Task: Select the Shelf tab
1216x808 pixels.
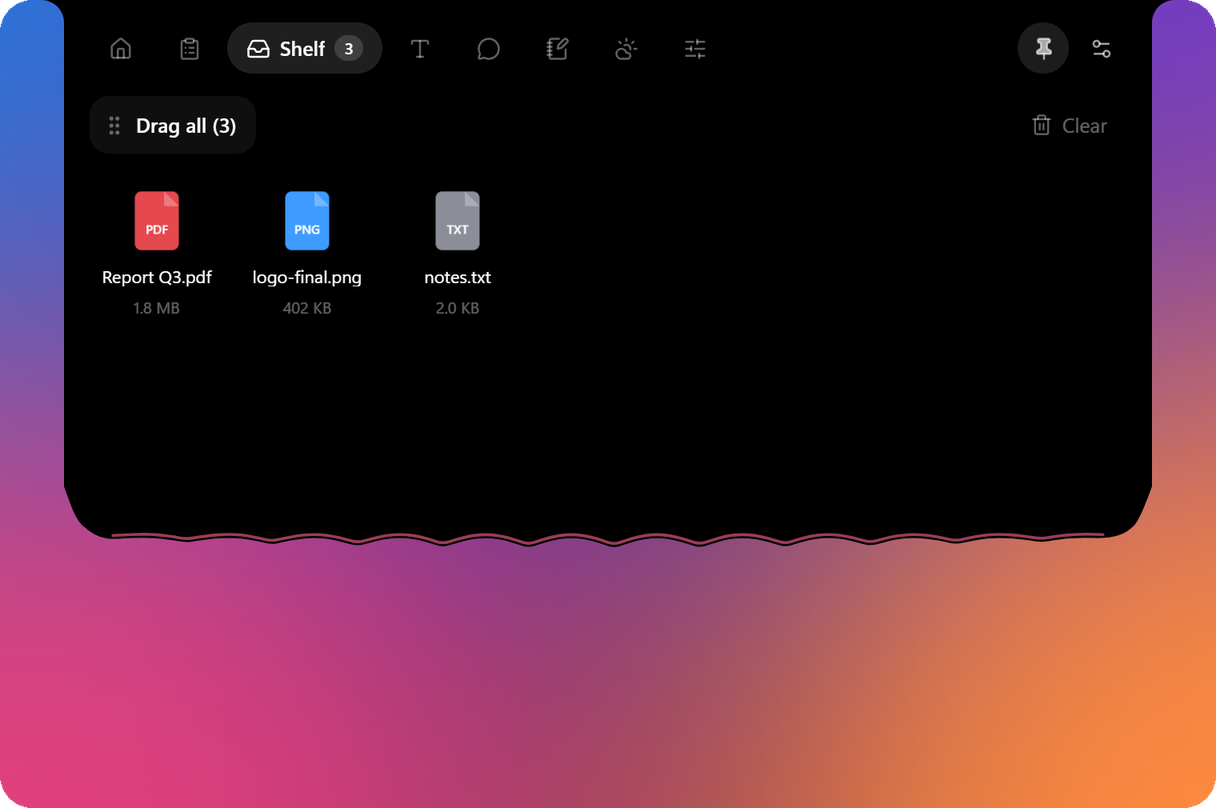Action: pos(305,49)
